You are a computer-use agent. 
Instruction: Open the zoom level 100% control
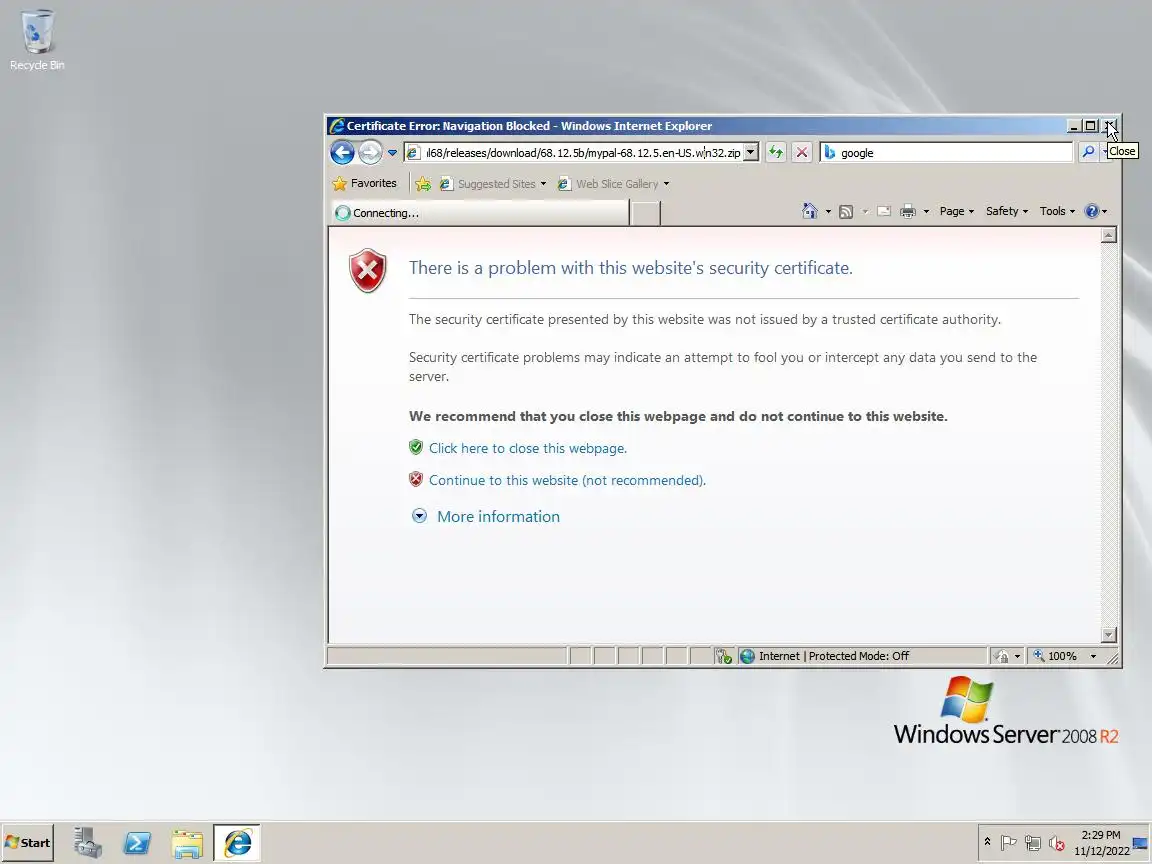click(x=1056, y=656)
